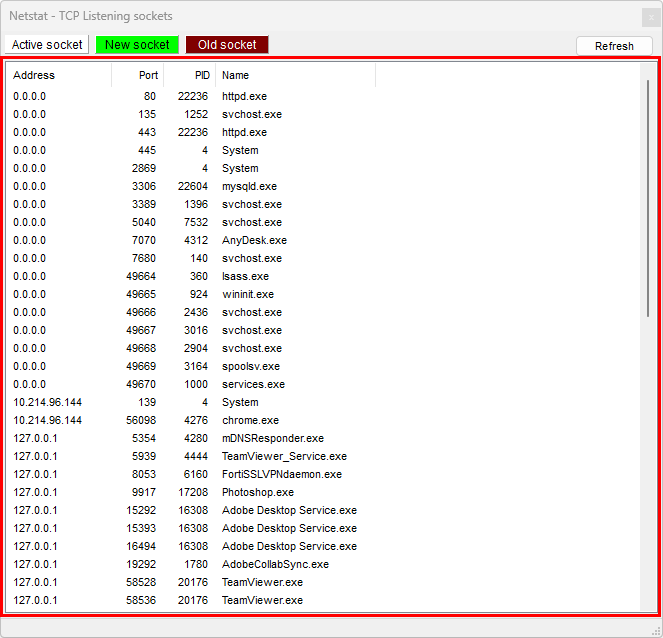Click the green New socket swatch
The image size is (663, 638).
[x=137, y=45]
